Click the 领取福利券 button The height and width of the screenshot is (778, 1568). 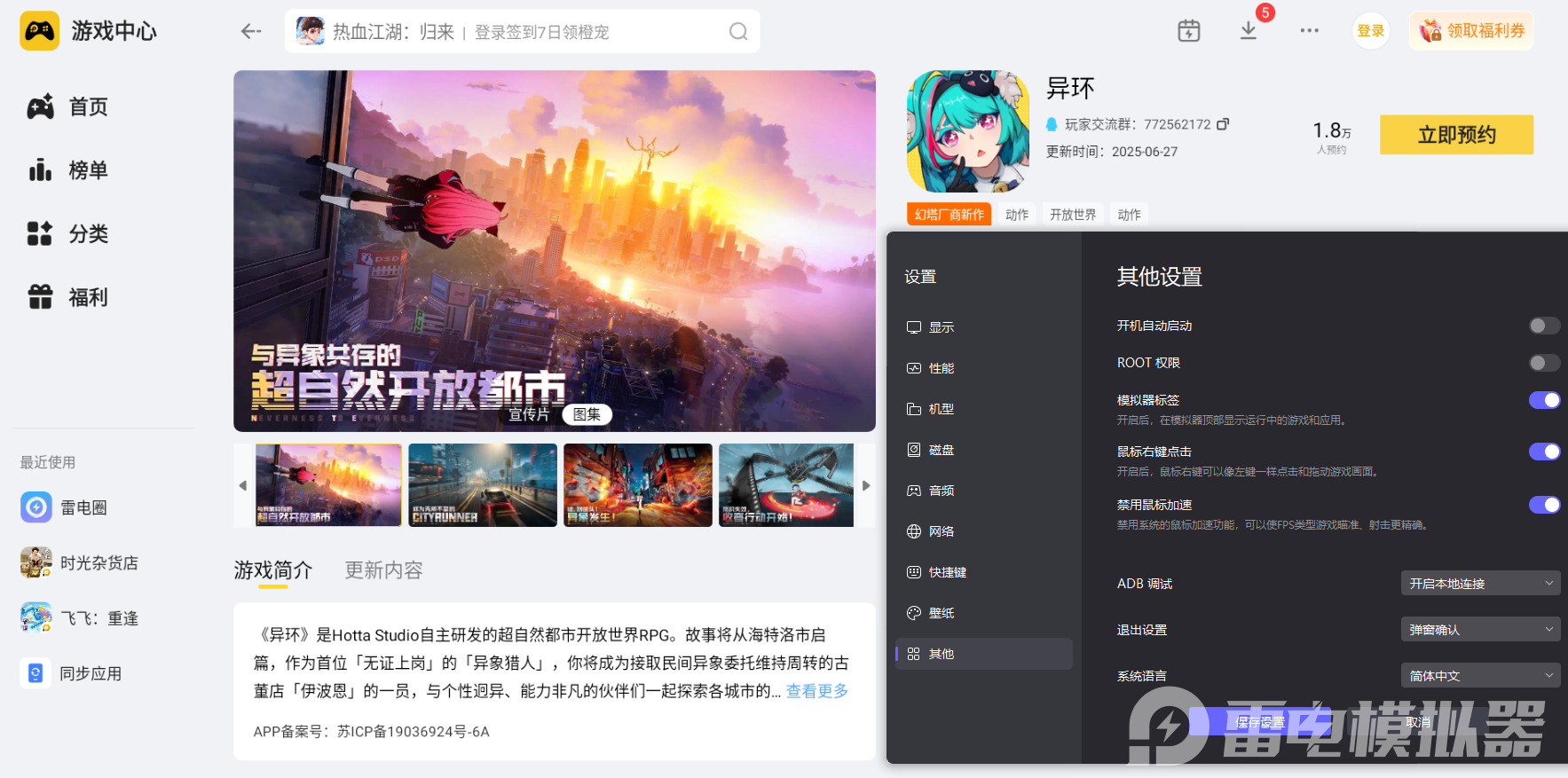point(1471,31)
